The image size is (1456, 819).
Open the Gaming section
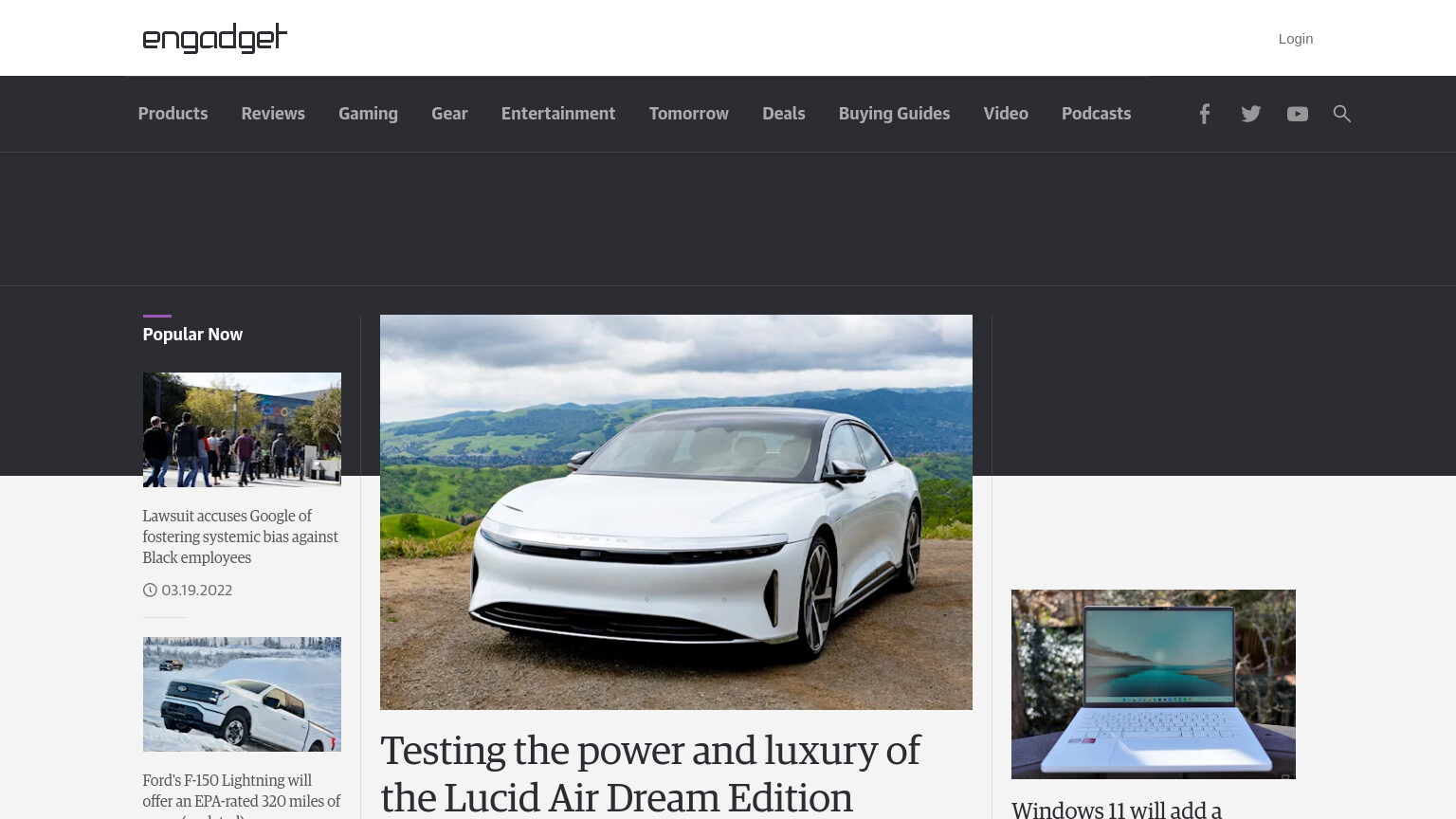coord(368,114)
